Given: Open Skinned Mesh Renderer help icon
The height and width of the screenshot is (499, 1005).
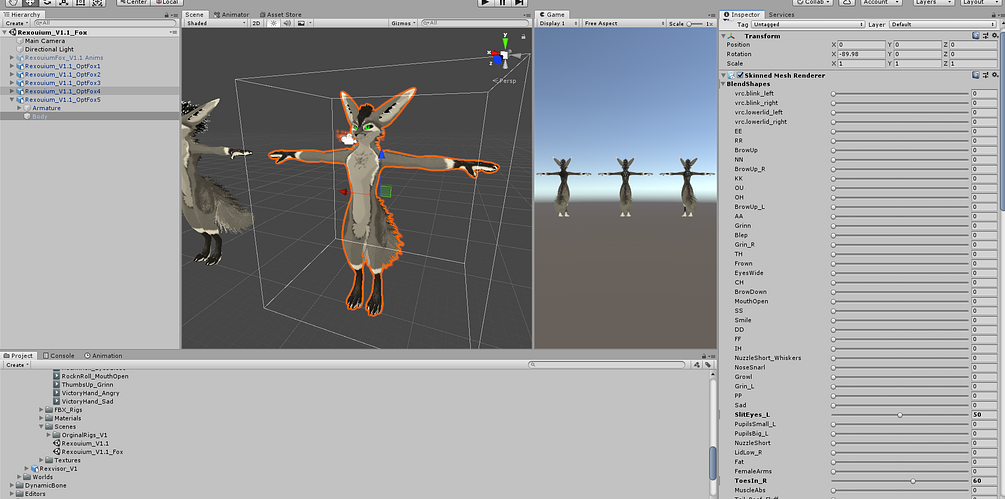Looking at the screenshot, I should (x=976, y=75).
